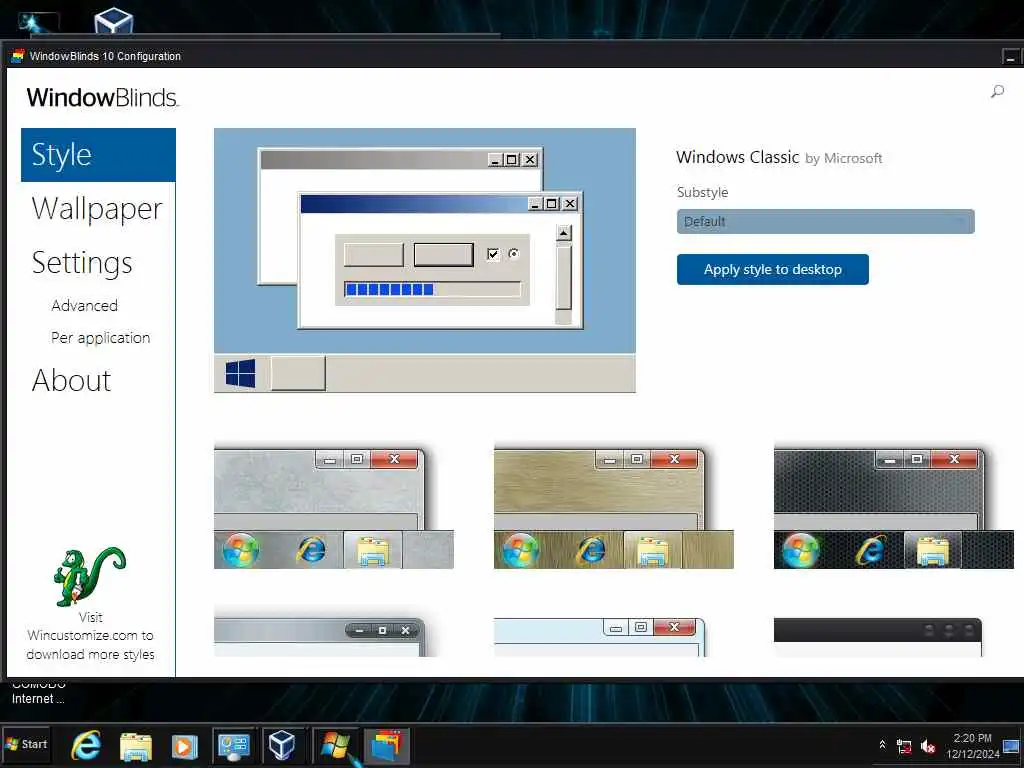Visit Wincustomize.com download more styles link
This screenshot has height=768, width=1024.
(91, 635)
